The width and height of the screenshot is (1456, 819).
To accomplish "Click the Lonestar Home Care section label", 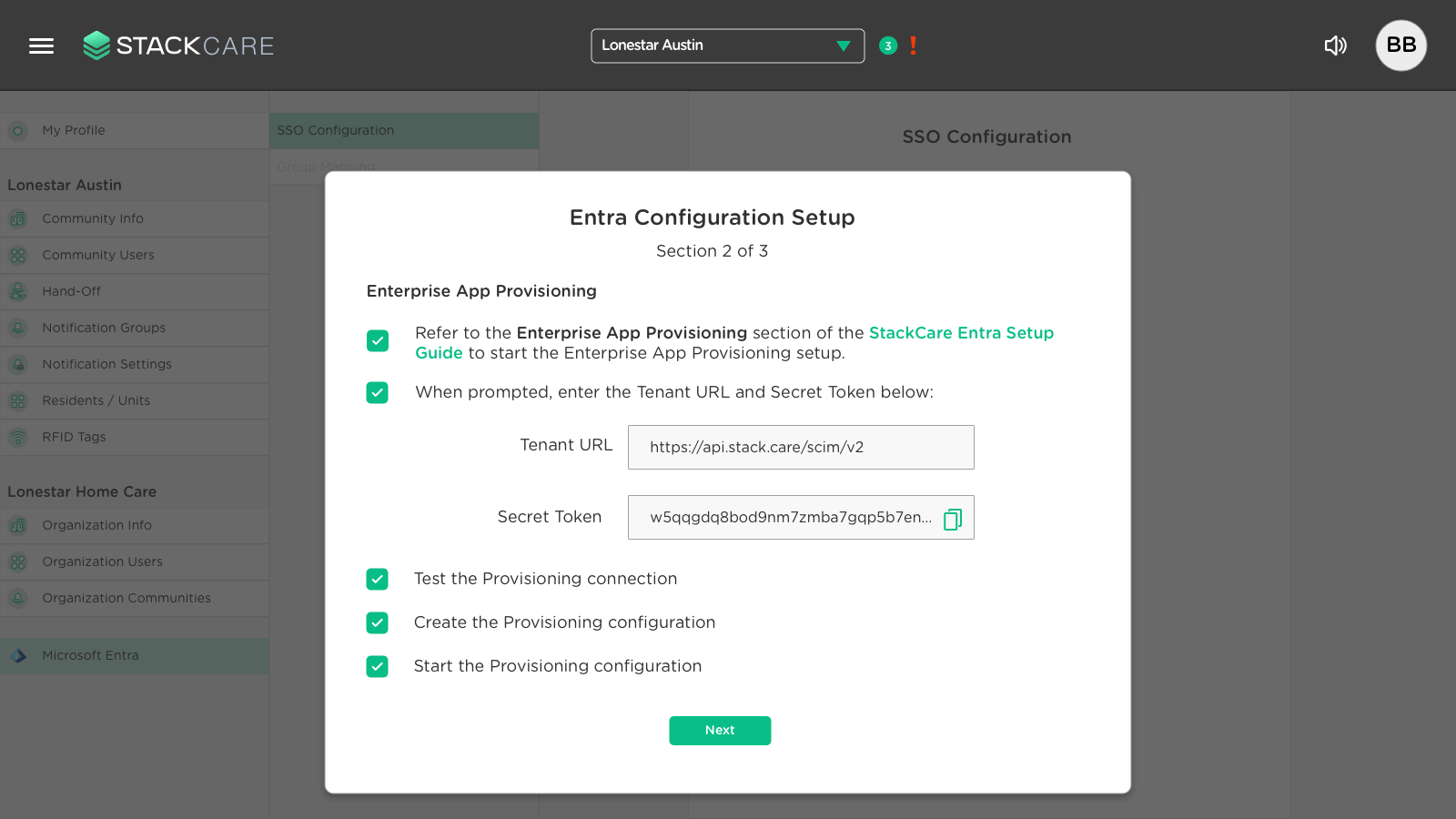I will click(82, 492).
